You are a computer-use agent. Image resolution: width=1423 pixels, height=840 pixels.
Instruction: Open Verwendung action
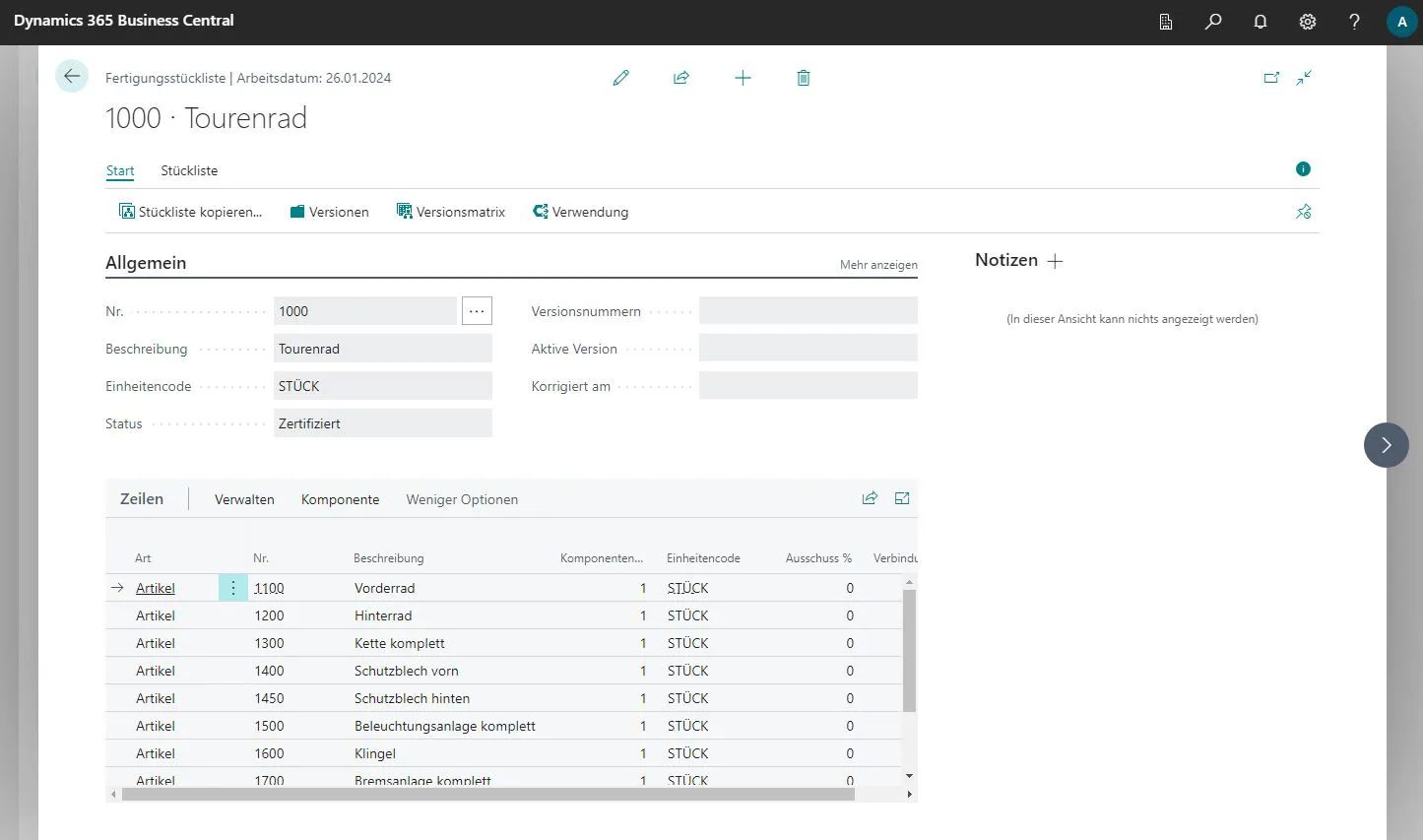(580, 212)
